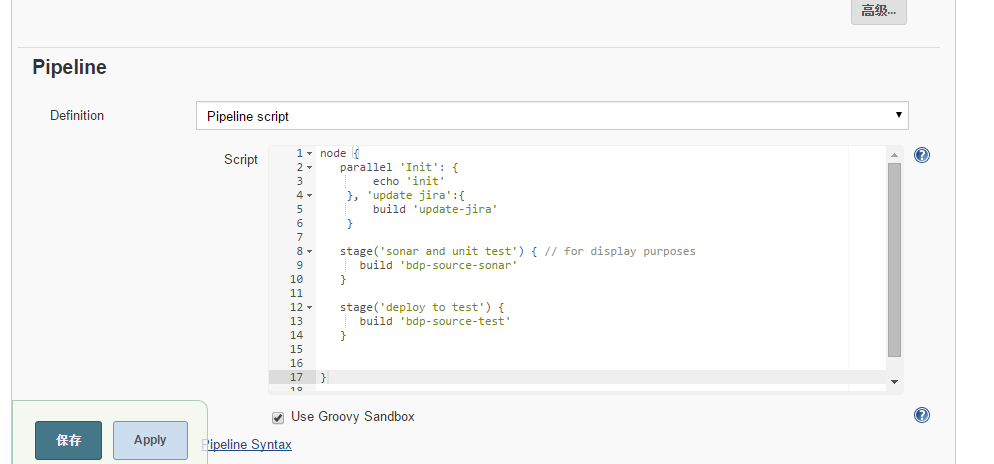Click the 高级... advanced button
Screen dimensions: 994x464
click(x=878, y=12)
